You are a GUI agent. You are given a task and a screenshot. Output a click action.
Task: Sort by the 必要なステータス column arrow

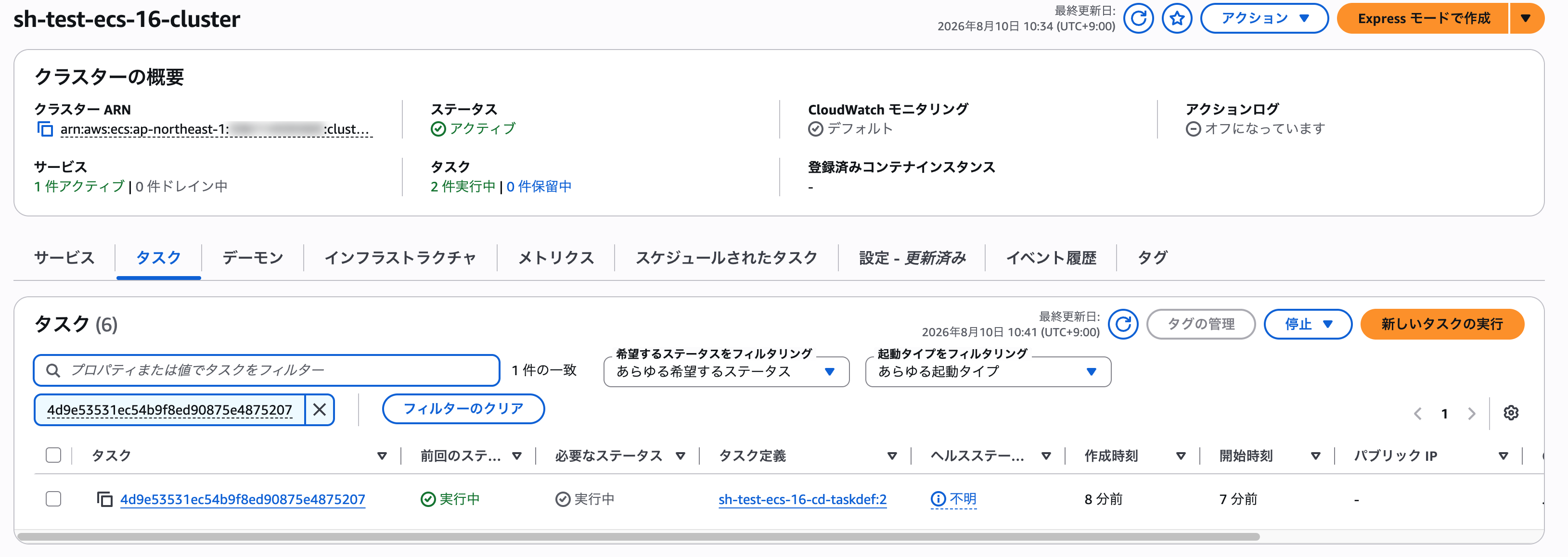click(681, 456)
